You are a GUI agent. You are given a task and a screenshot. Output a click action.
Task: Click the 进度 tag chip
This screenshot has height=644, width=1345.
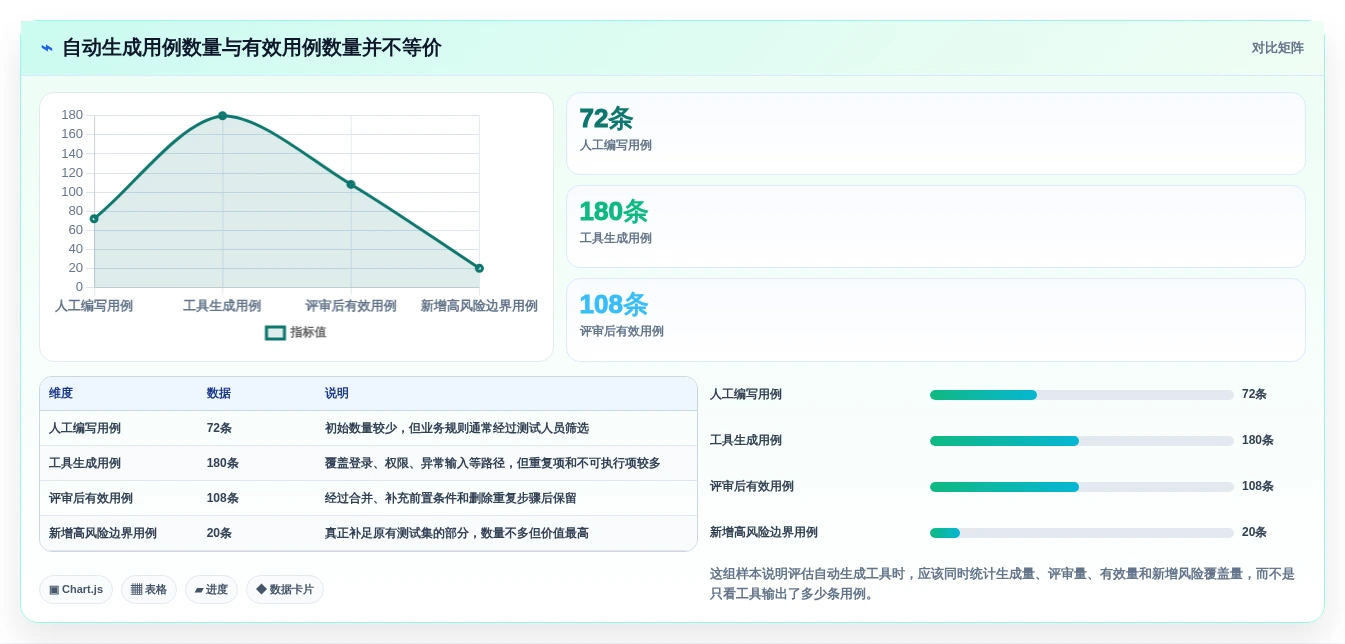click(211, 589)
